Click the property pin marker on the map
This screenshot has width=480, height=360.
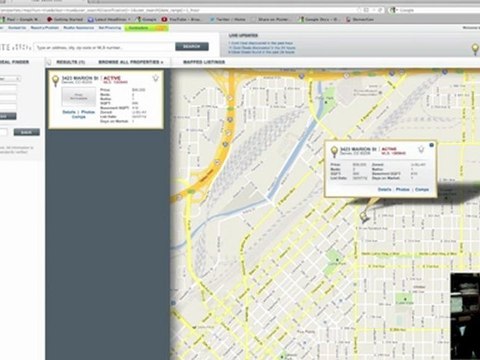coord(364,216)
